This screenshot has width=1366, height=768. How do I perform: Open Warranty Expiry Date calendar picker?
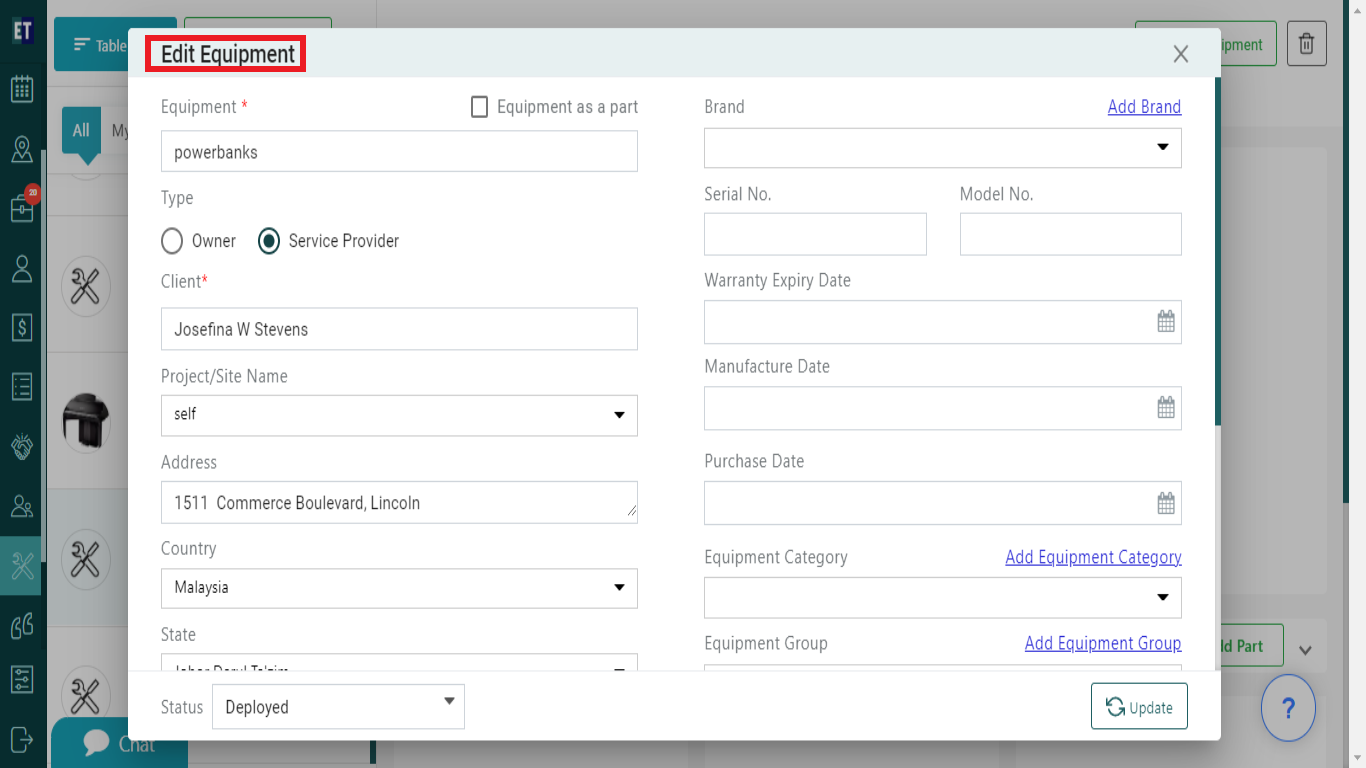(x=1166, y=322)
